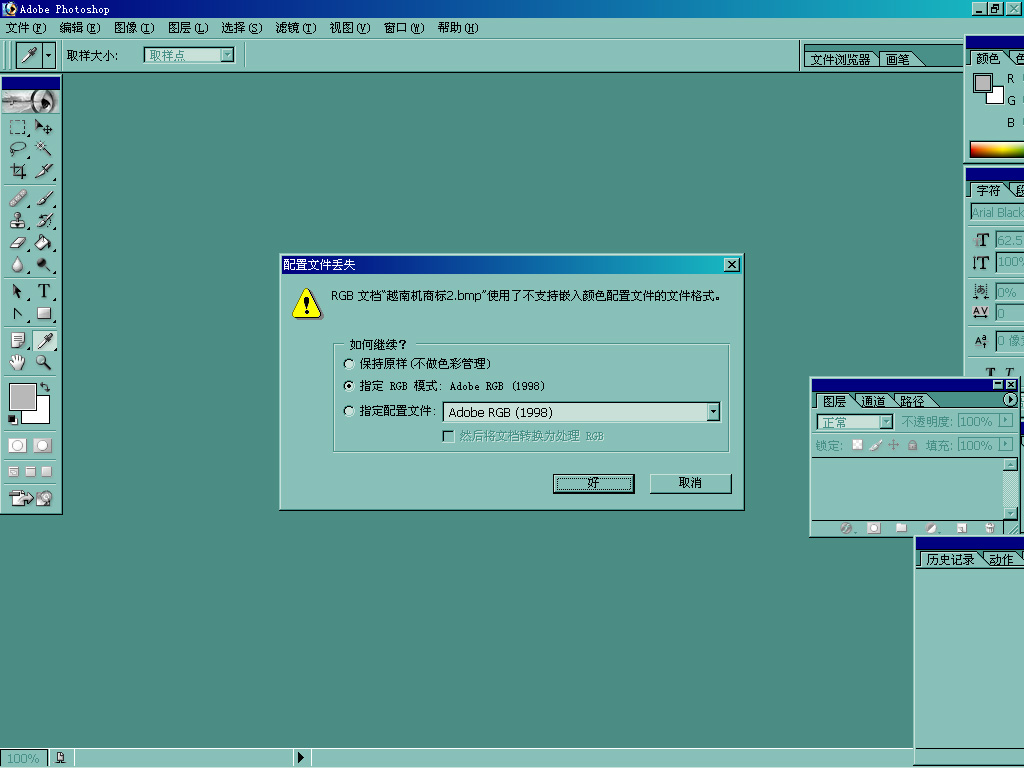Image resolution: width=1024 pixels, height=768 pixels.
Task: Select the Rectangle shape tool
Action: coord(44,313)
